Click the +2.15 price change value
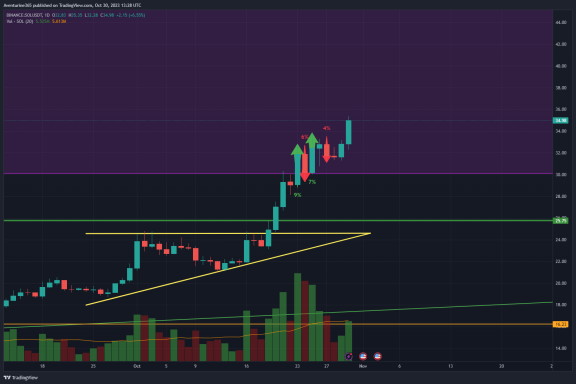Viewport: 576px width, 384px height. click(x=122, y=15)
